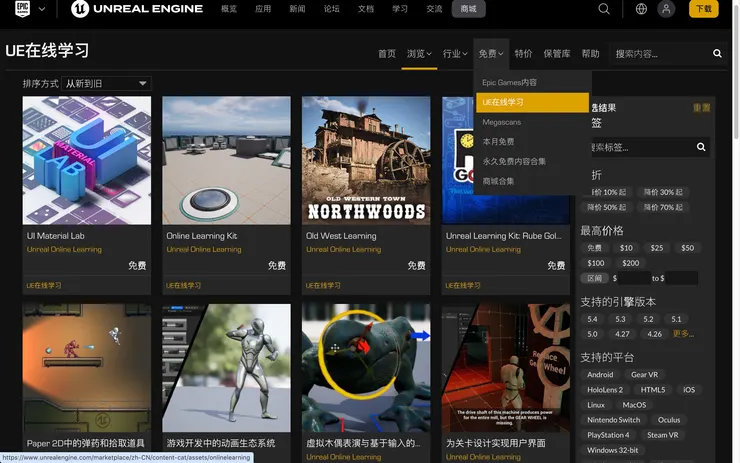
Task: Click UE在线学习 tag under UI Material Lab
Action: (44, 286)
